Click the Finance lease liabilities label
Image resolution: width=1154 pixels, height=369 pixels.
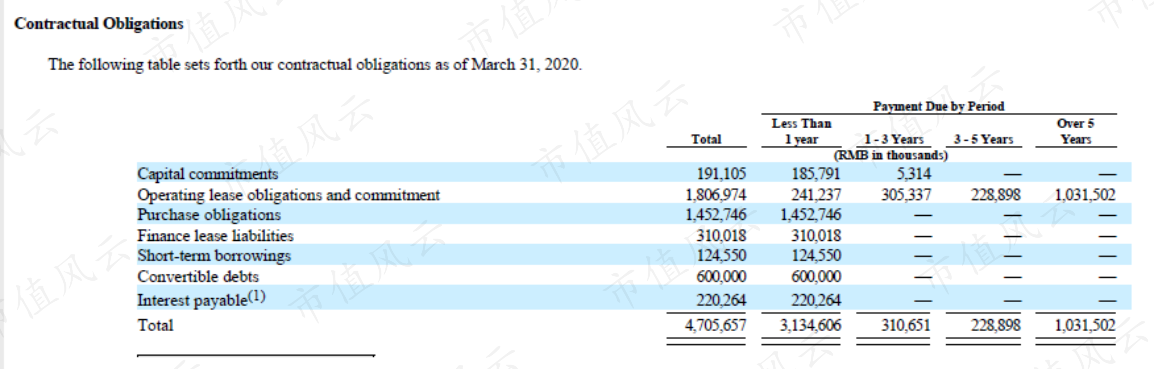pyautogui.click(x=215, y=236)
